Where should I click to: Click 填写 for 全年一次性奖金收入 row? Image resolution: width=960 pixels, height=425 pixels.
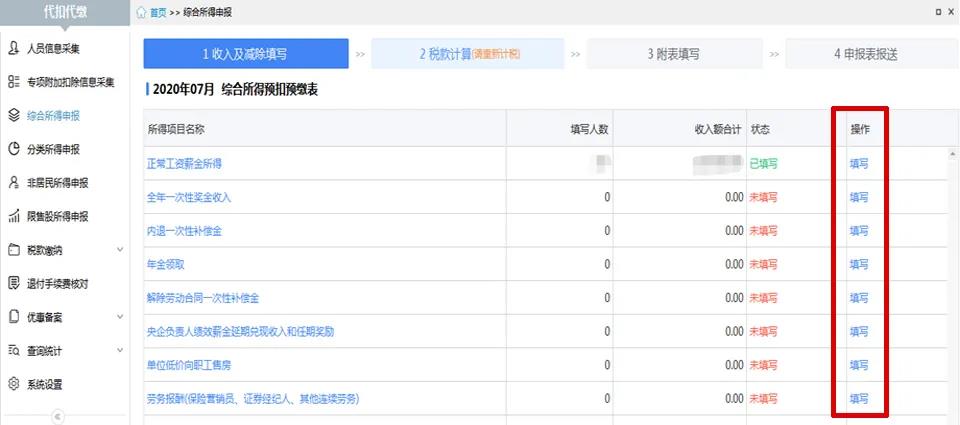[859, 198]
